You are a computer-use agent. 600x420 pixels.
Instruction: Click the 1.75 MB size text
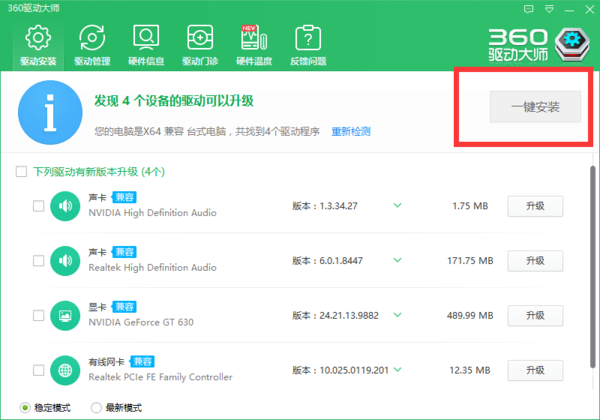coord(470,206)
